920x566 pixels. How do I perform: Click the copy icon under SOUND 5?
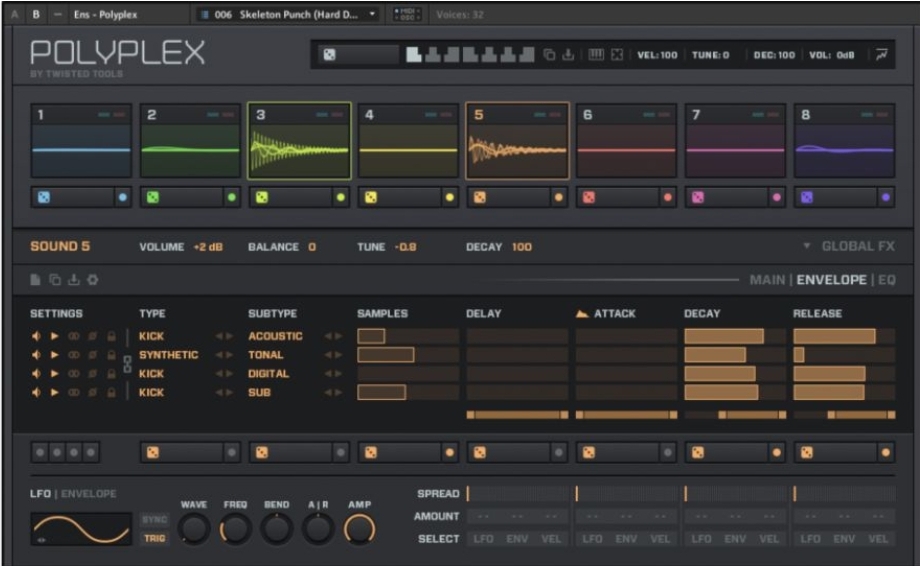[55, 280]
